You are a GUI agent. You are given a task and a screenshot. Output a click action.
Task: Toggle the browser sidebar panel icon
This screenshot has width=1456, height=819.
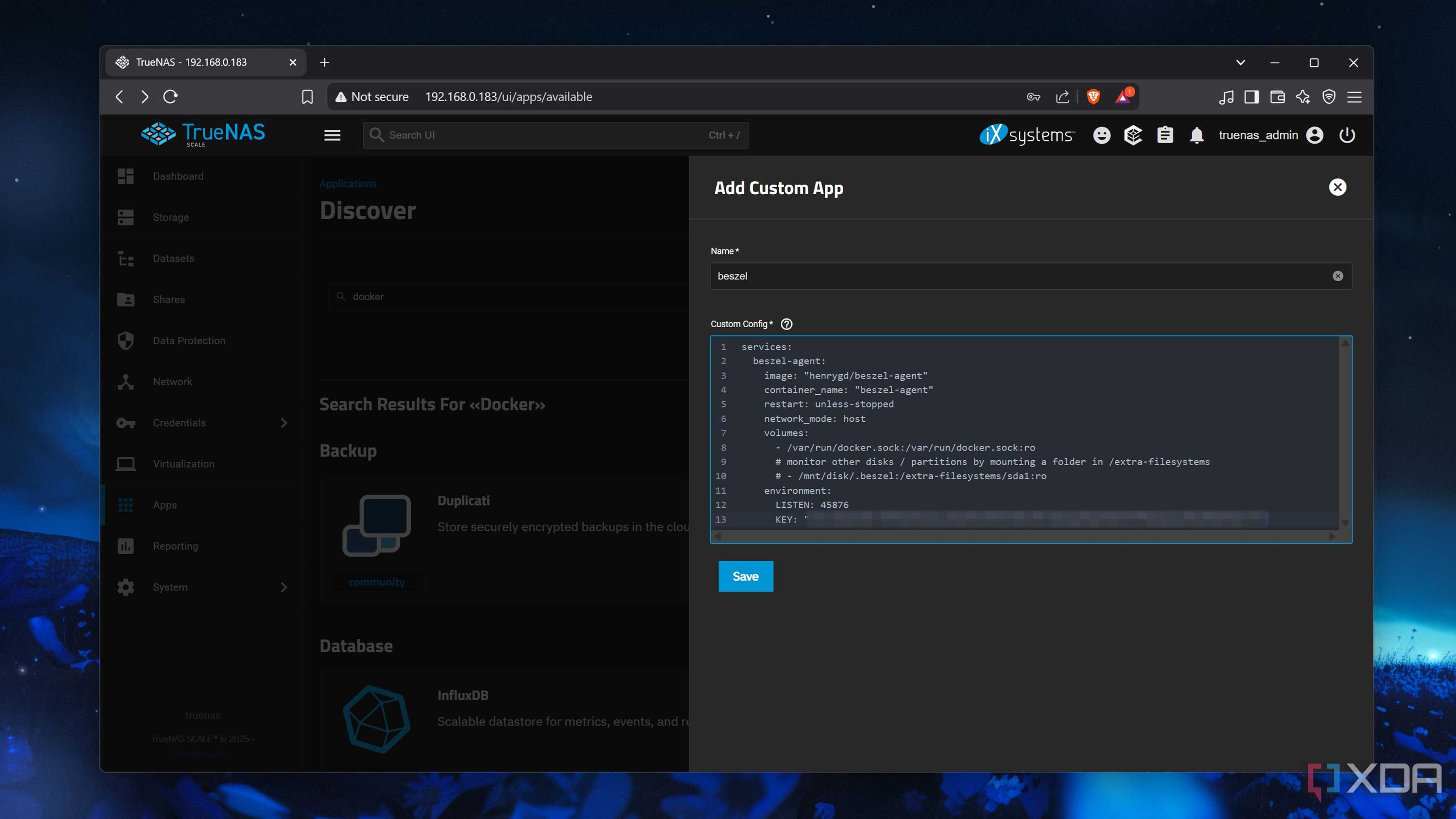pos(1251,97)
